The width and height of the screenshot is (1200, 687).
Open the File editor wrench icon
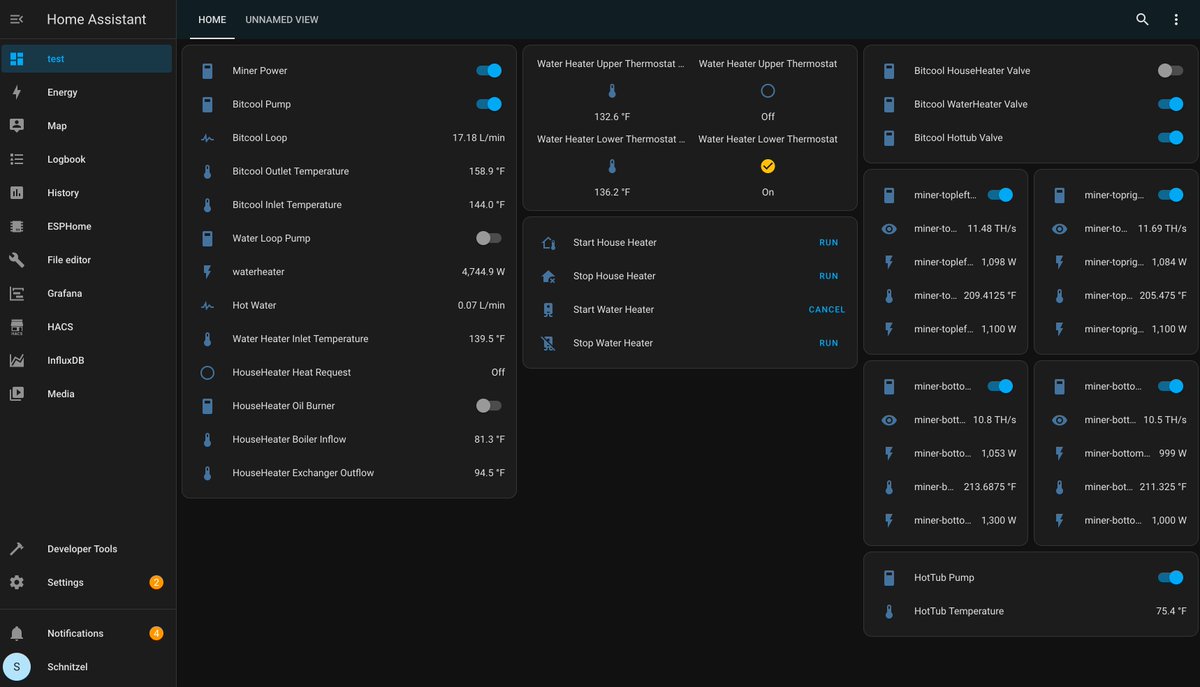tap(16, 260)
